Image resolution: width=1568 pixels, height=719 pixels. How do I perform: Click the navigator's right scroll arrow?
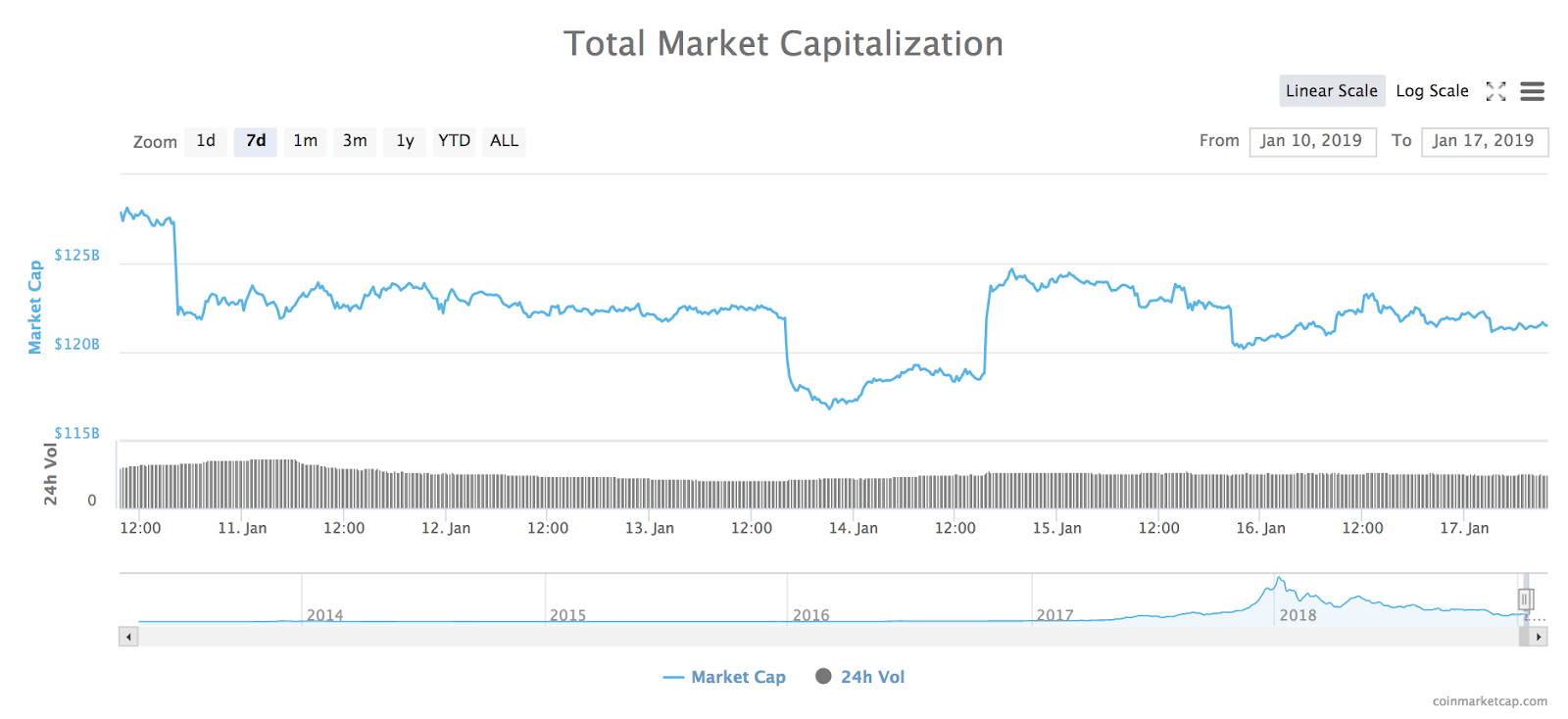pyautogui.click(x=1538, y=637)
